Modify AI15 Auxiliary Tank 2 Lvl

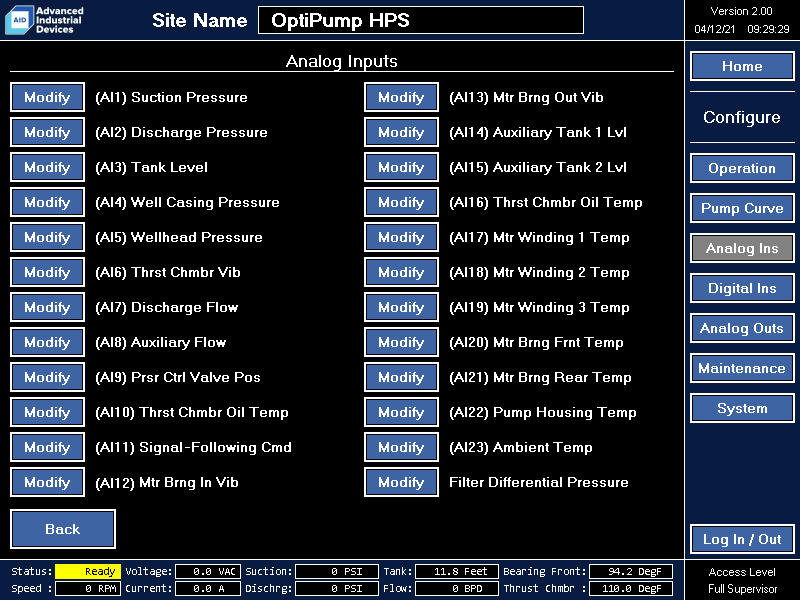tap(401, 167)
